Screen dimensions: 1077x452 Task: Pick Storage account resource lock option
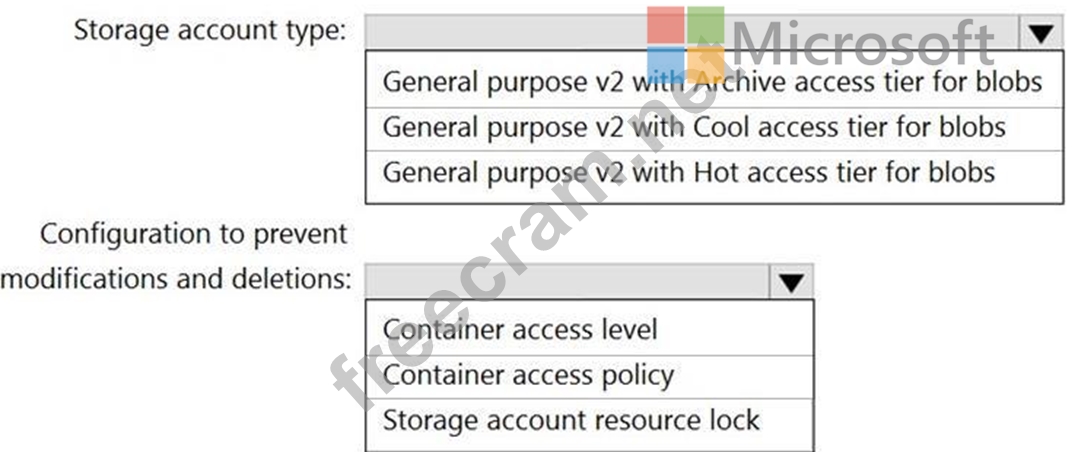point(589,422)
